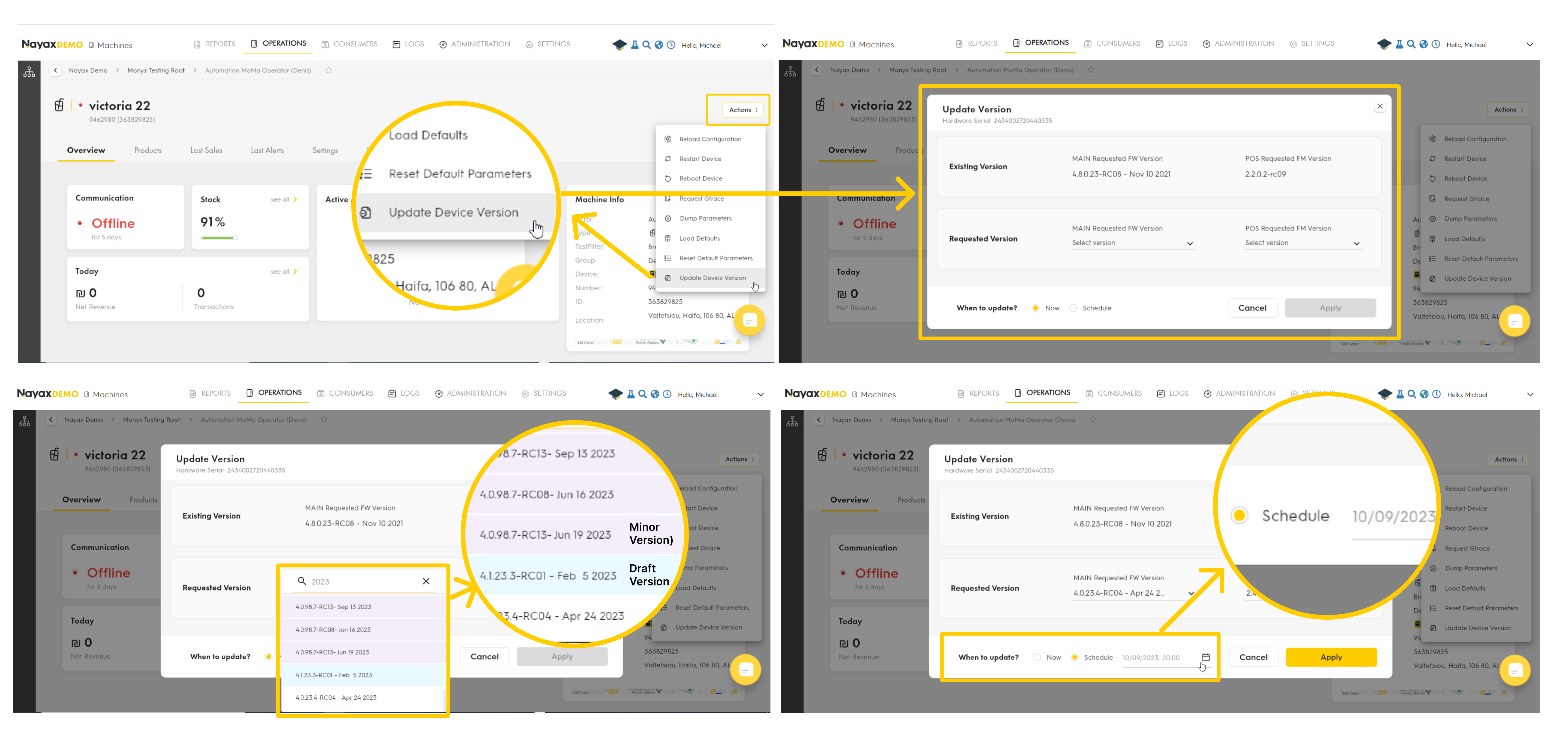Click the globe icon in top-left screenshot header
This screenshot has height=744, width=1568.
point(659,45)
